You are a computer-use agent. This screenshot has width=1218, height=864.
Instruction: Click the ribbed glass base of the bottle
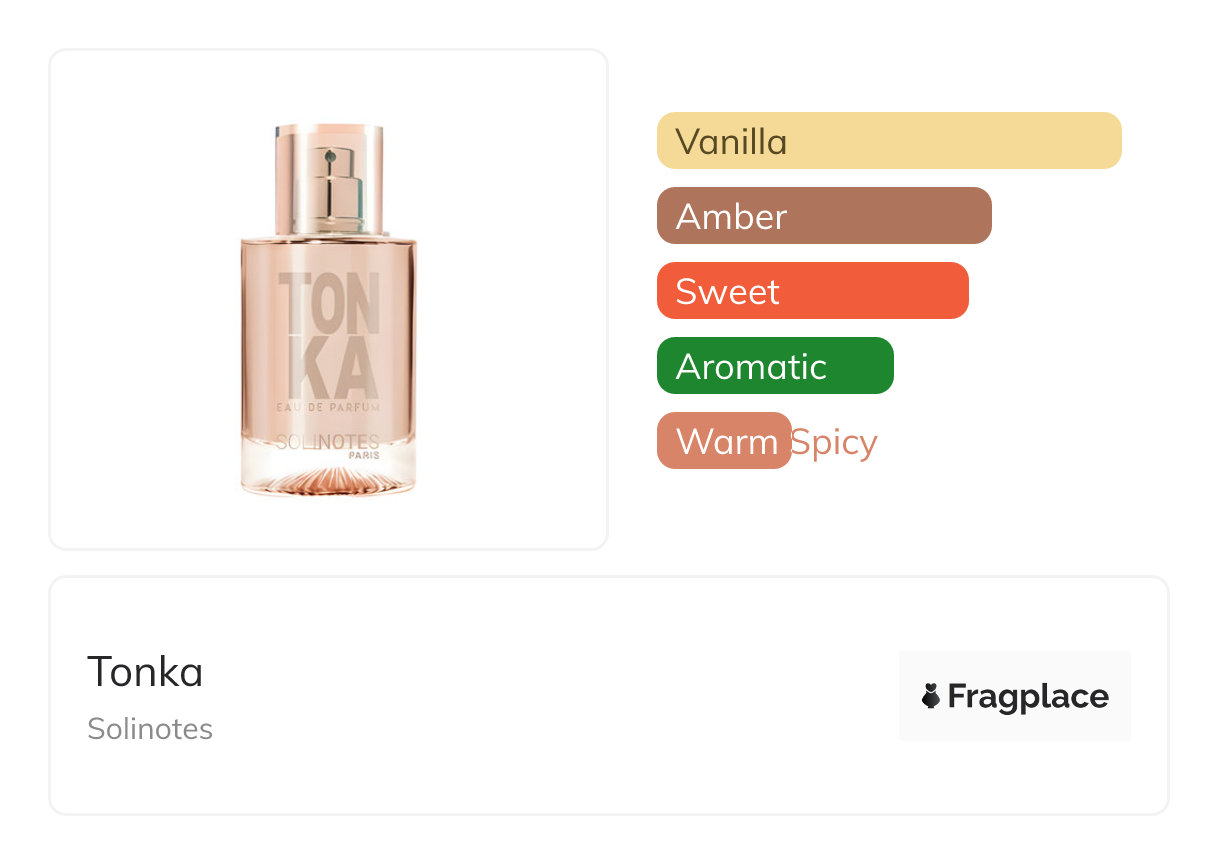tap(328, 480)
